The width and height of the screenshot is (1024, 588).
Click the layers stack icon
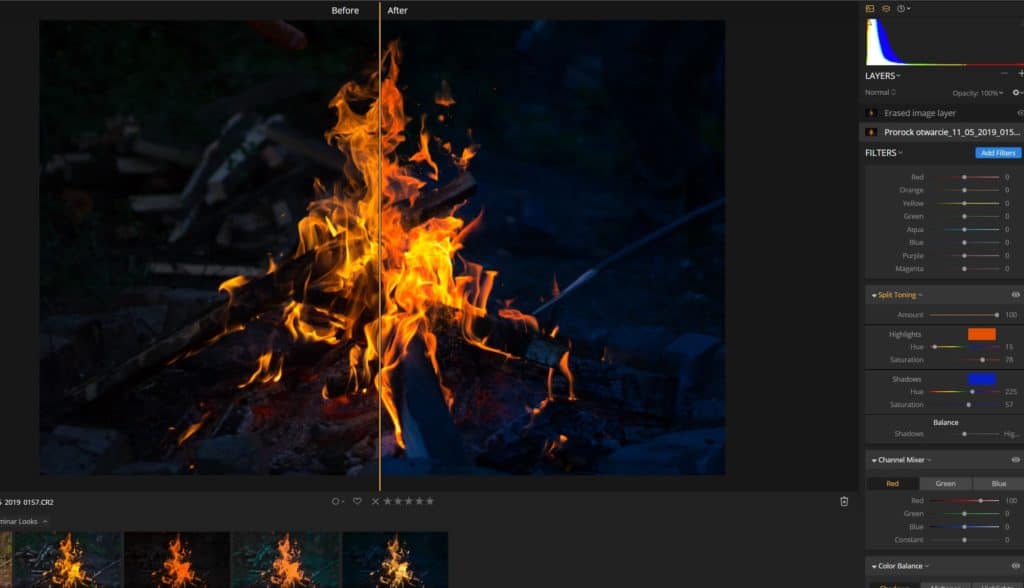[885, 8]
